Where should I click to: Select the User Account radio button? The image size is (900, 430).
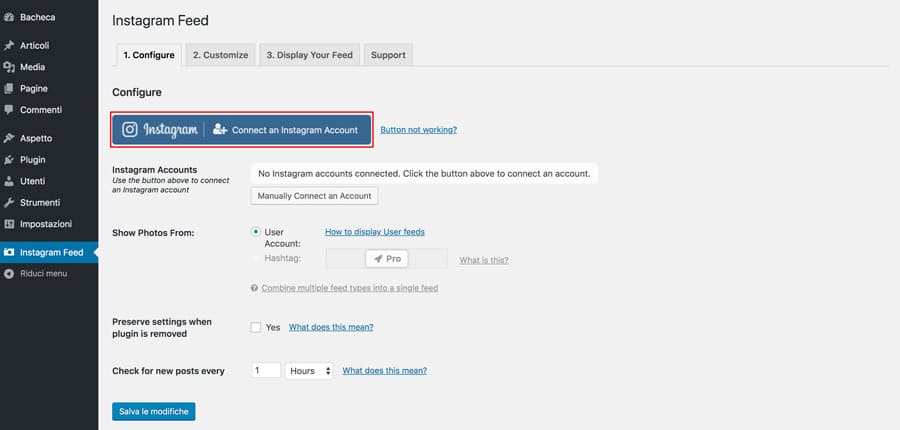pyautogui.click(x=256, y=232)
